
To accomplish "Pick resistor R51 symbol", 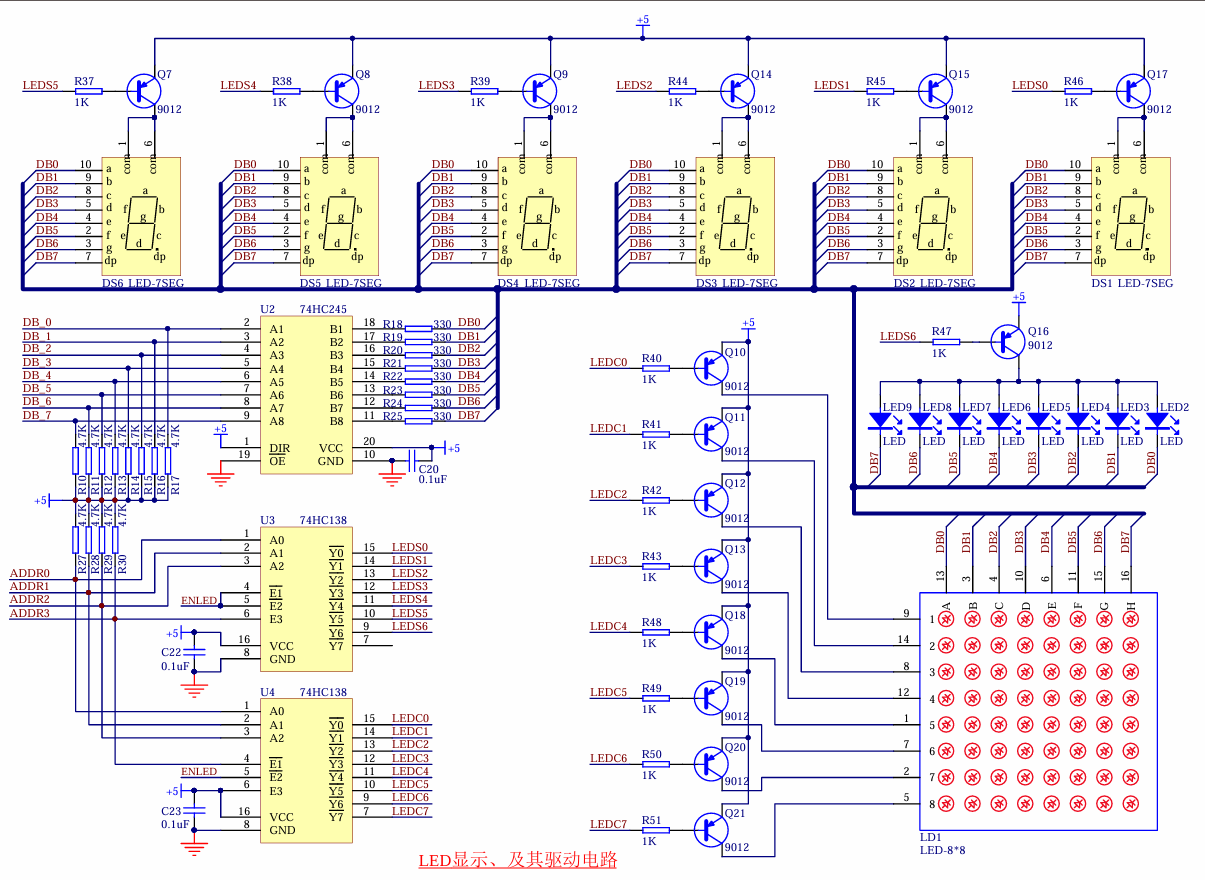I will 654,830.
